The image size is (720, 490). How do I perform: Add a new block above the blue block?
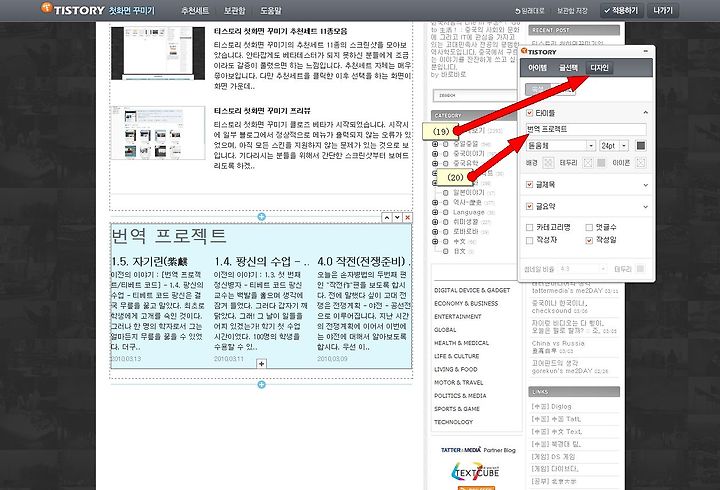pyautogui.click(x=261, y=216)
